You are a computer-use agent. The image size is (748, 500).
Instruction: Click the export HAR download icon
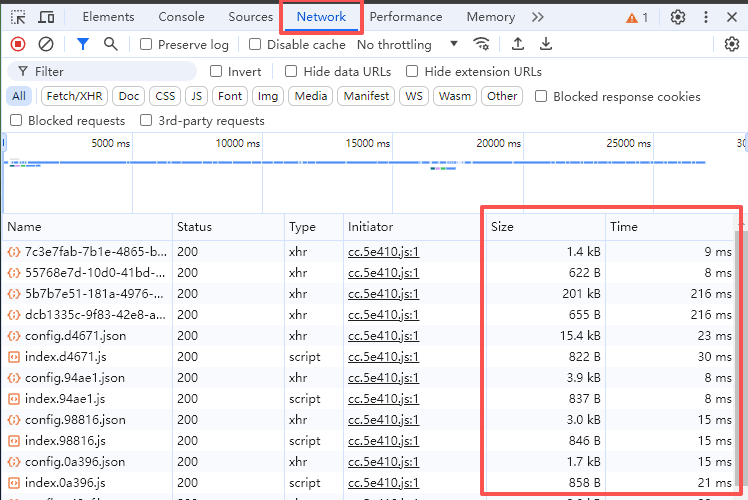tap(546, 44)
